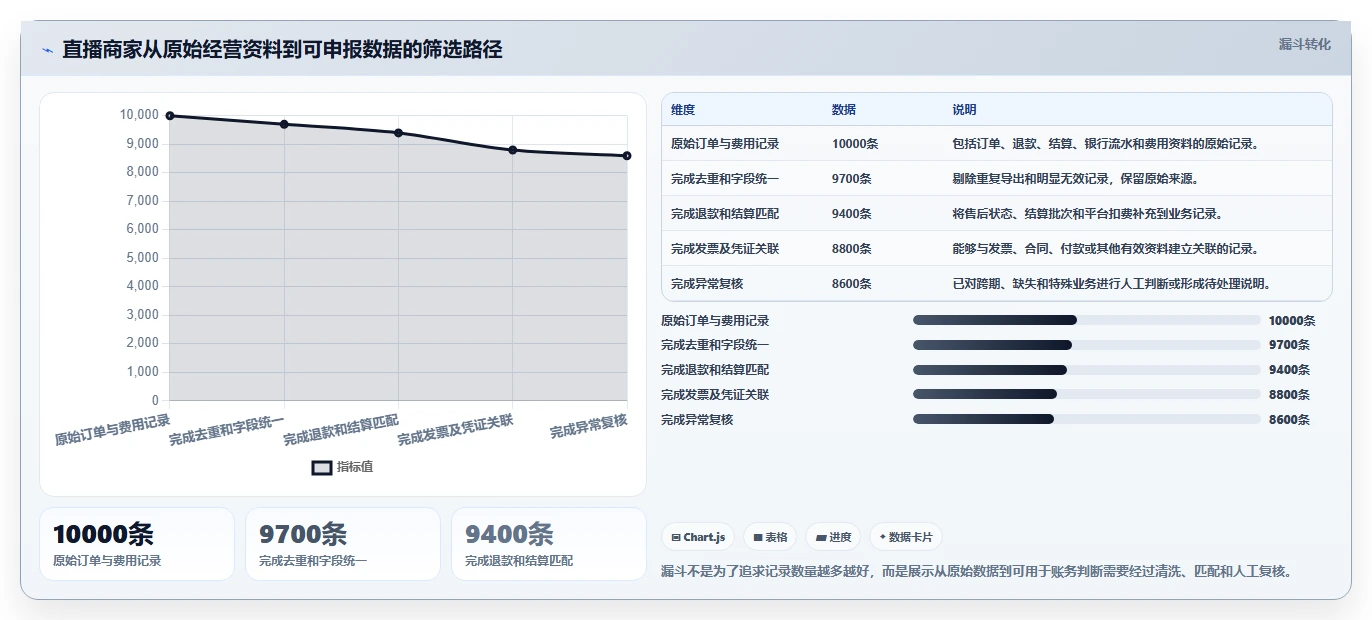Select table cell 完成去重和字段统一

(x=725, y=179)
